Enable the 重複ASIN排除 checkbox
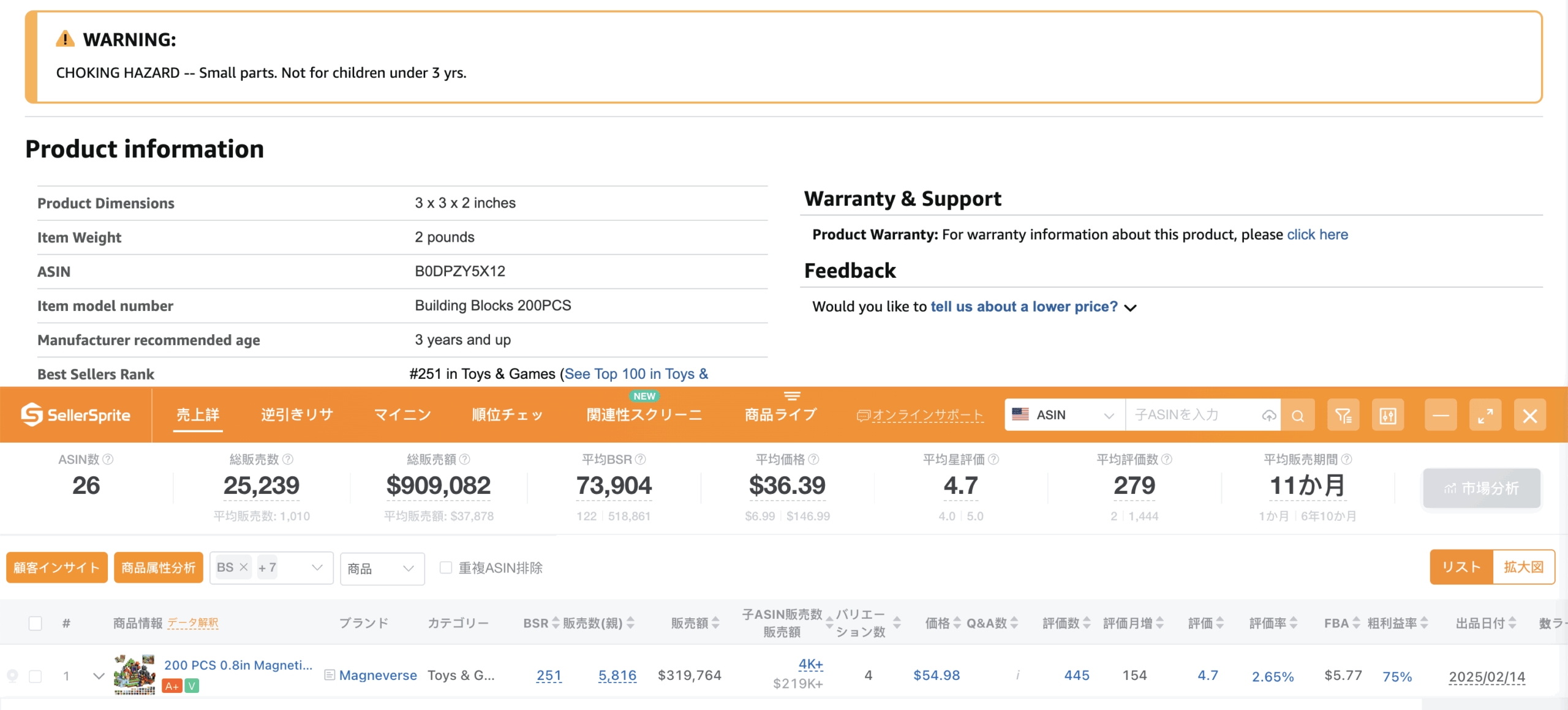The width and height of the screenshot is (1568, 710). click(446, 568)
